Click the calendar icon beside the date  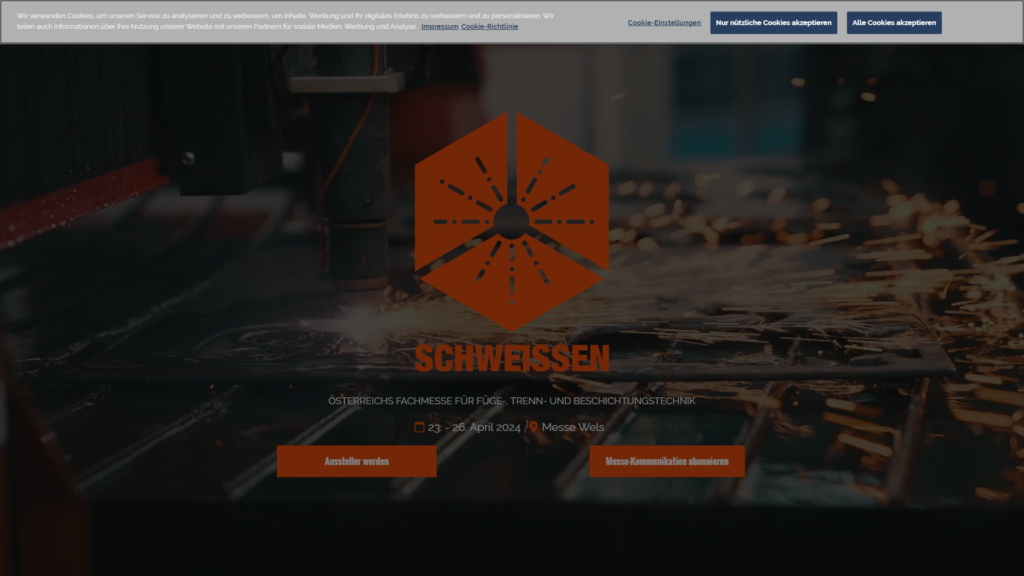pyautogui.click(x=419, y=427)
